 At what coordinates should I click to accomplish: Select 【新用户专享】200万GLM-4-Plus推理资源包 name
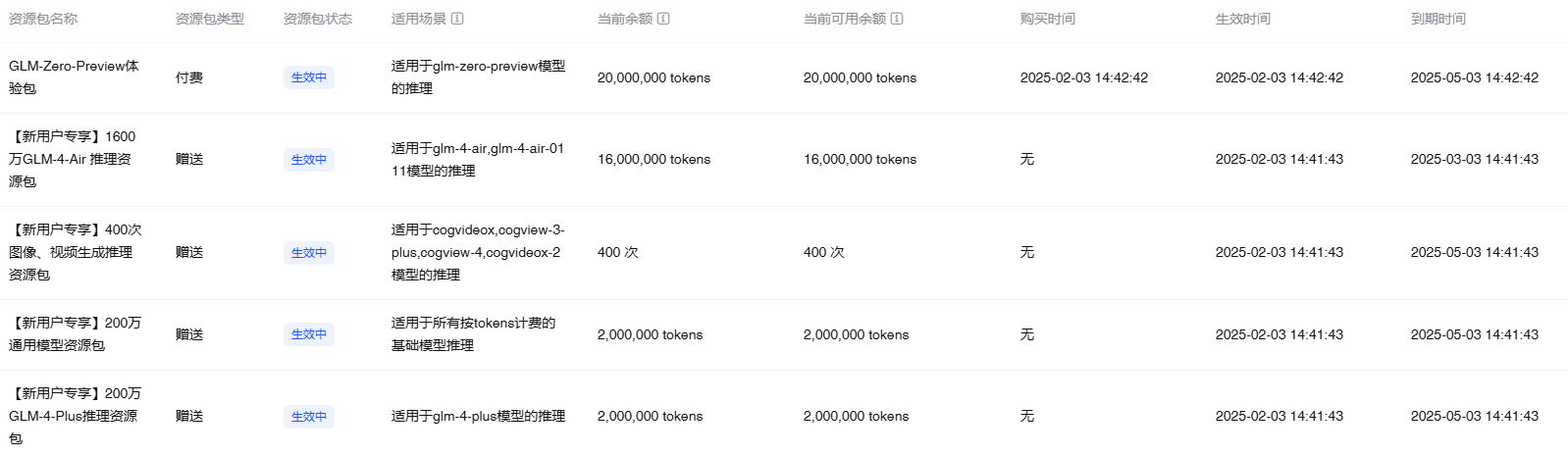pyautogui.click(x=76, y=416)
